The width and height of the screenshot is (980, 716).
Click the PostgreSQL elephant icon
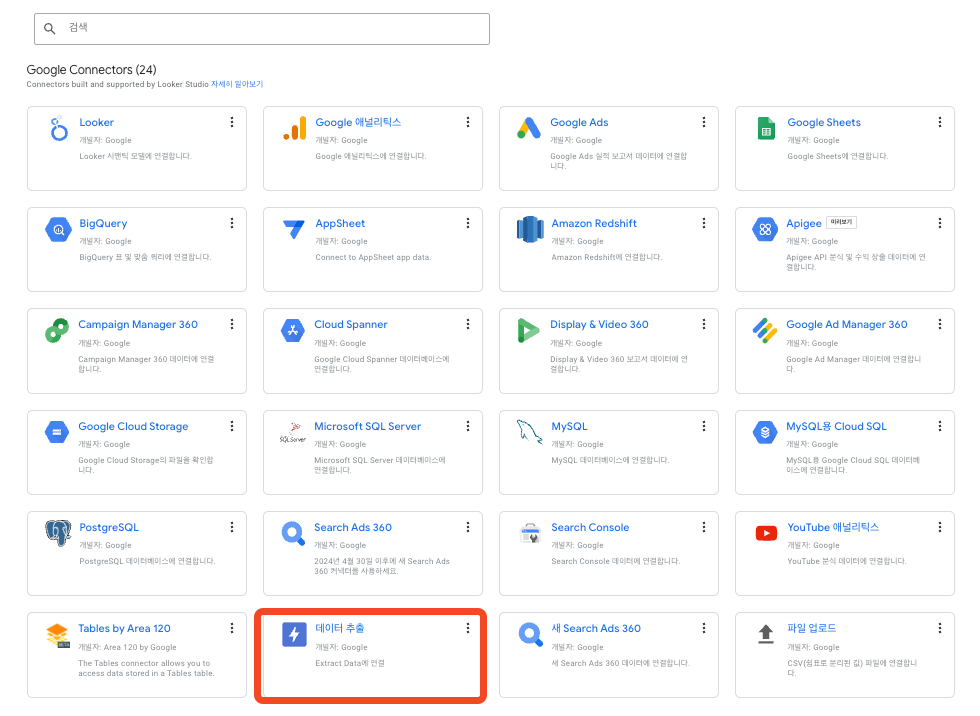58,533
